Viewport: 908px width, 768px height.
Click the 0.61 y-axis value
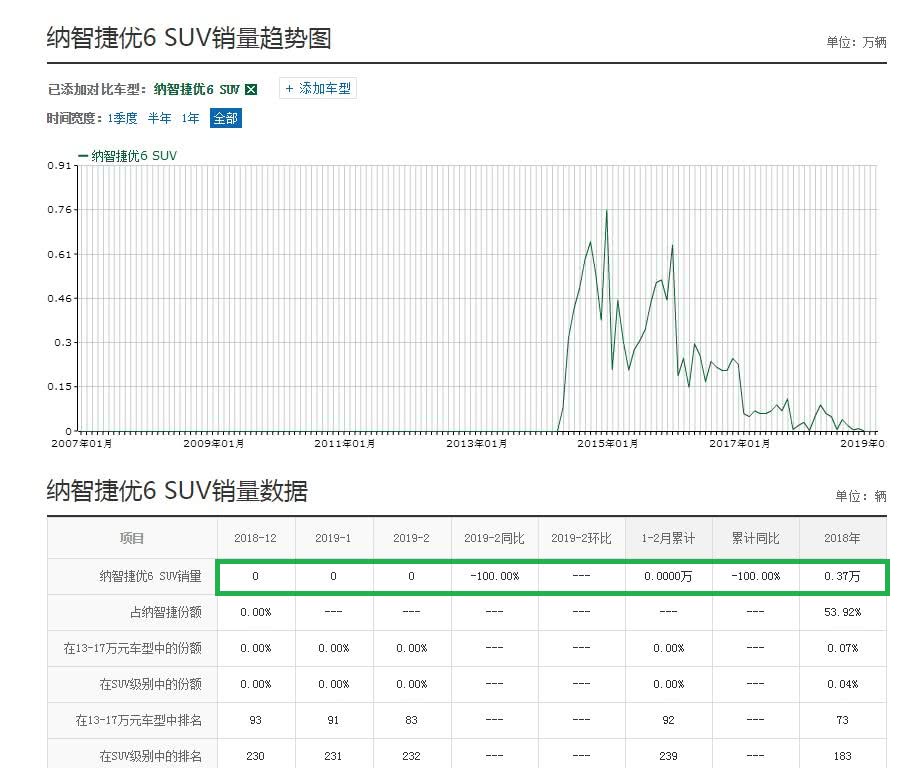click(x=59, y=254)
